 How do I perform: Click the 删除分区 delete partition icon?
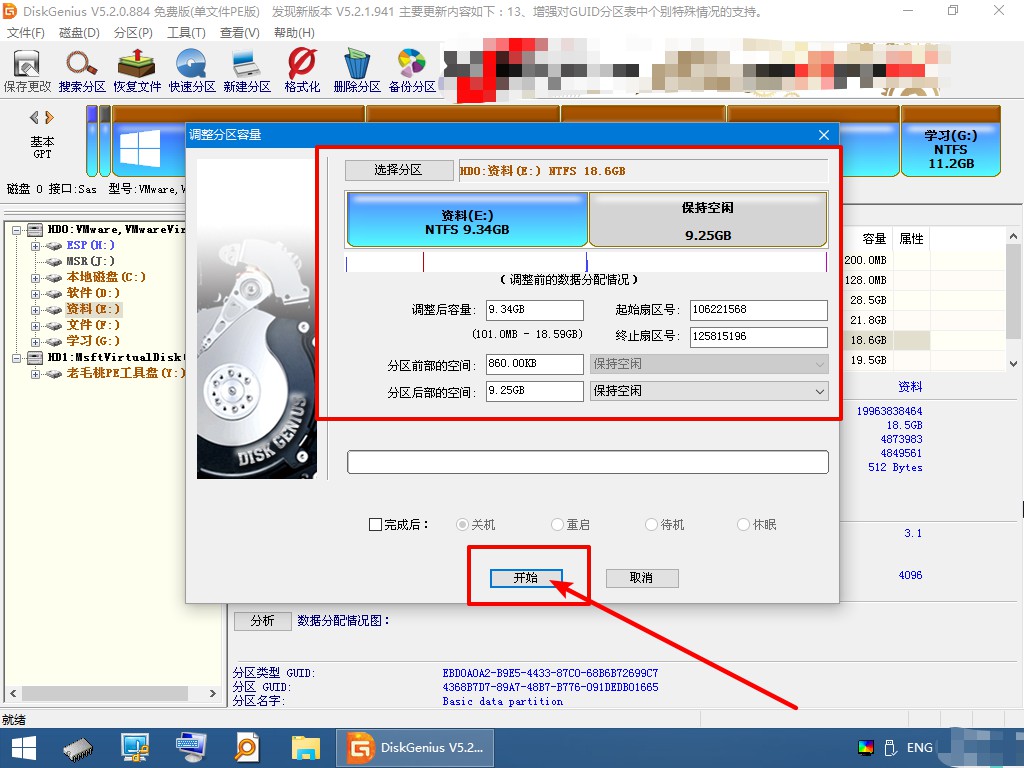[x=357, y=71]
